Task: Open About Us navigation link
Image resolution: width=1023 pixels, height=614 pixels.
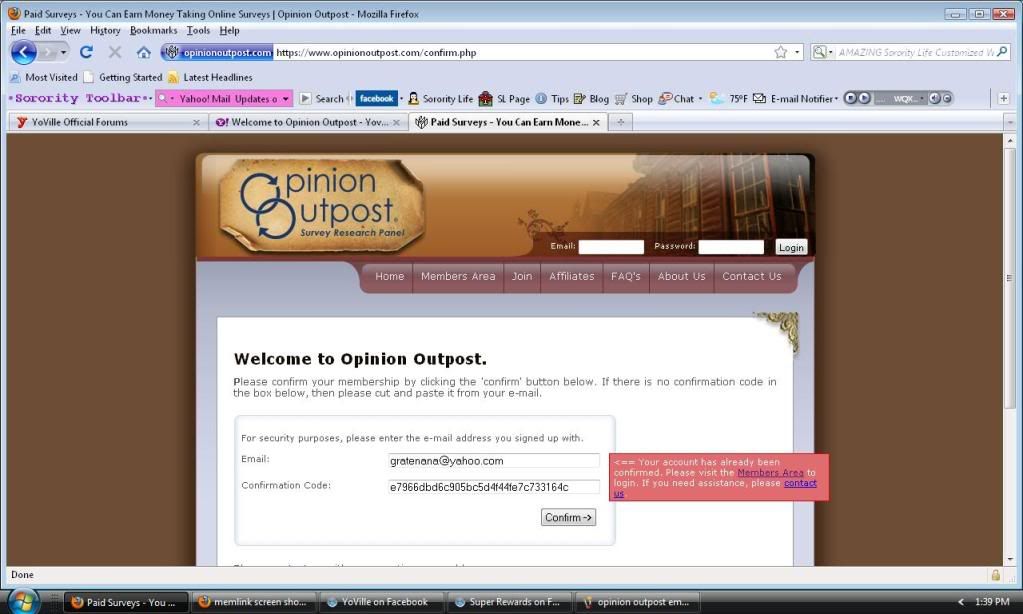Action: (x=681, y=277)
